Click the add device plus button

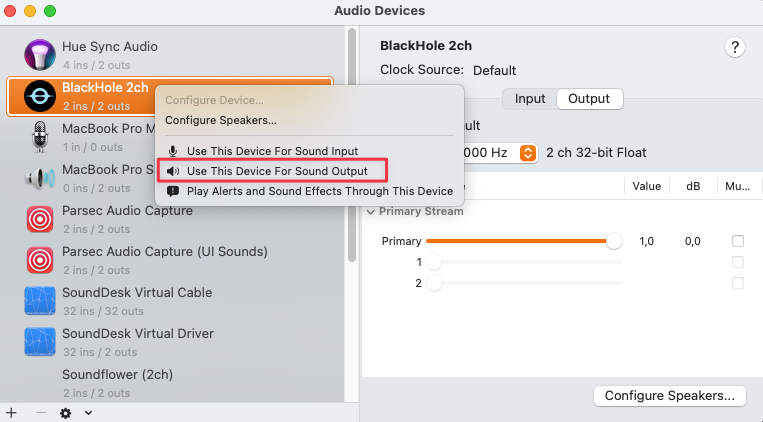click(11, 412)
